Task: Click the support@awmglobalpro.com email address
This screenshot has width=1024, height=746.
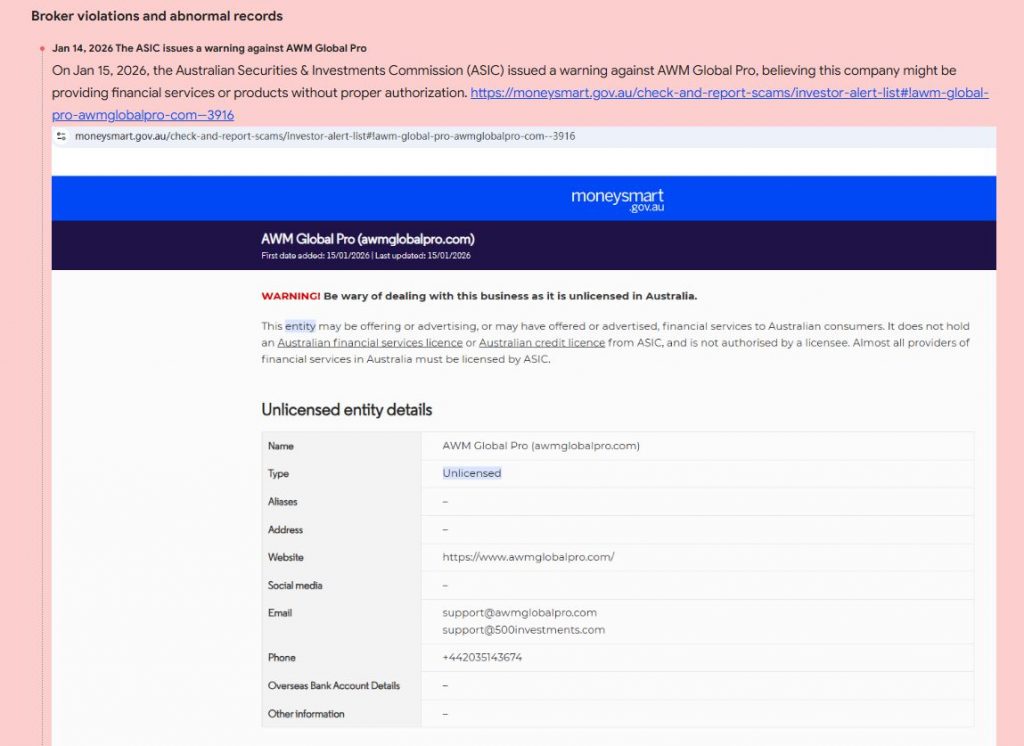Action: pyautogui.click(x=519, y=613)
